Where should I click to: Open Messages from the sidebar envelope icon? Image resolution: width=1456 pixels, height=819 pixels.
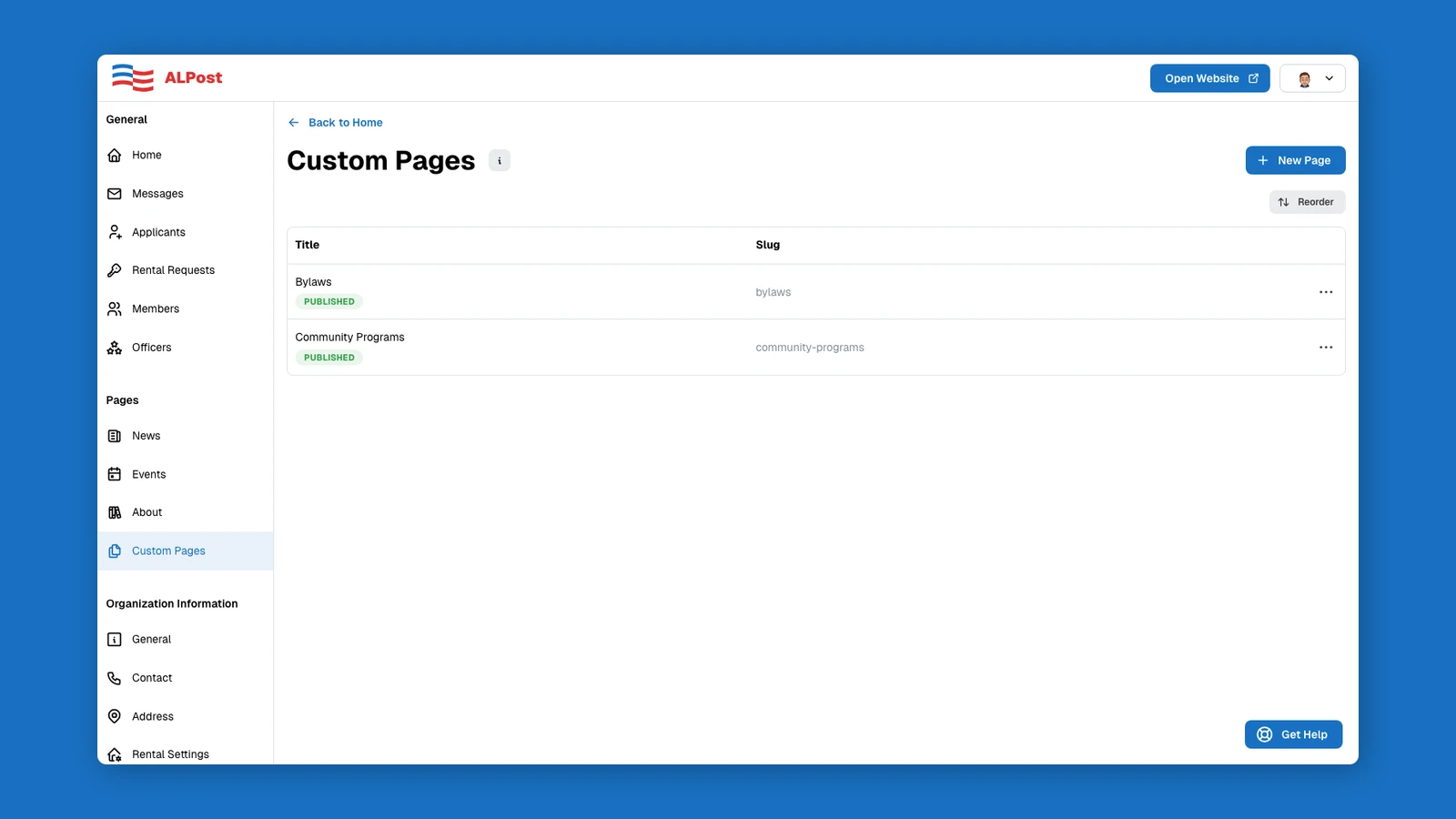coord(115,193)
